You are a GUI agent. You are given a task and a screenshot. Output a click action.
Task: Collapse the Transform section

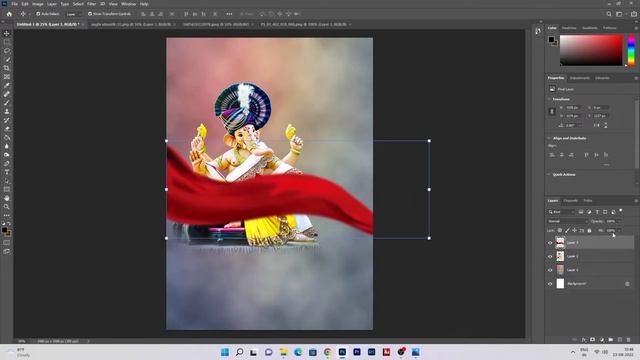tap(549, 99)
